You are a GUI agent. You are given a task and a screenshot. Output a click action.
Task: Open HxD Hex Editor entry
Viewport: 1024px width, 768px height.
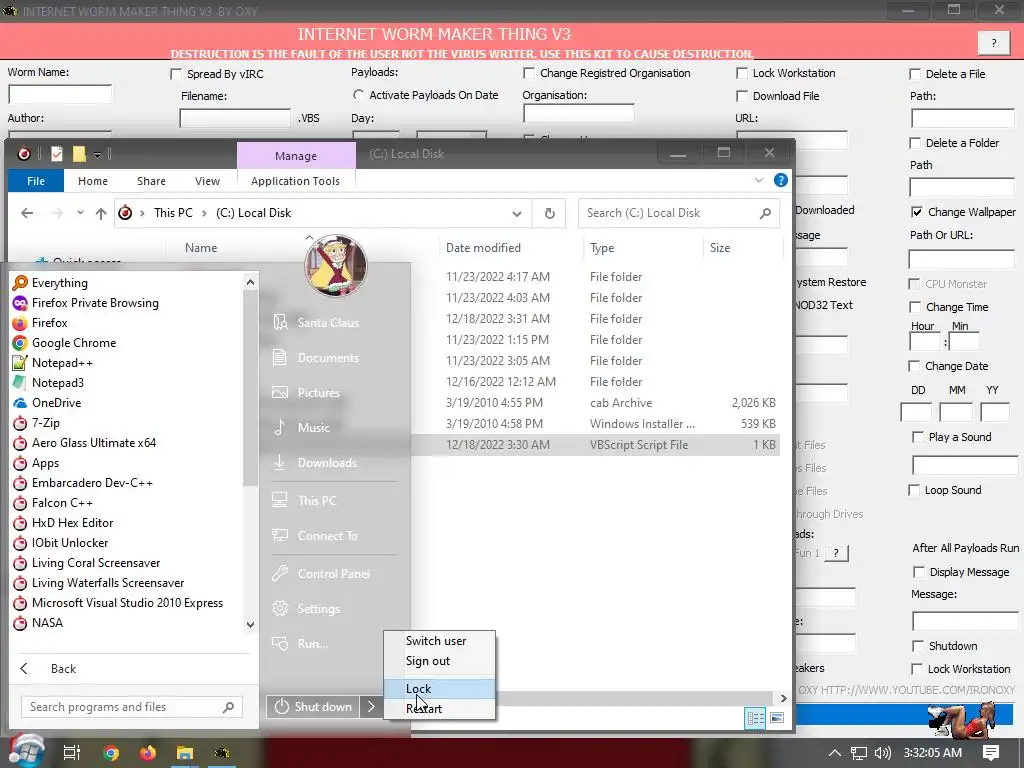(x=63, y=523)
